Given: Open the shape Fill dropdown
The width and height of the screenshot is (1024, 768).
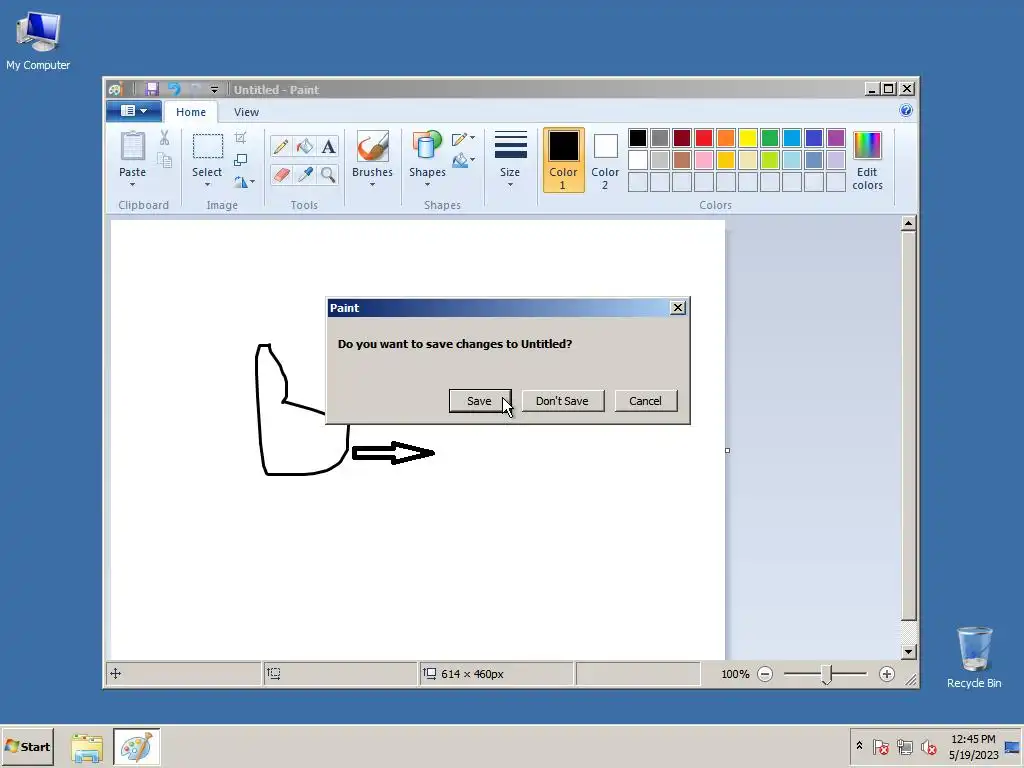Looking at the screenshot, I should 463,160.
